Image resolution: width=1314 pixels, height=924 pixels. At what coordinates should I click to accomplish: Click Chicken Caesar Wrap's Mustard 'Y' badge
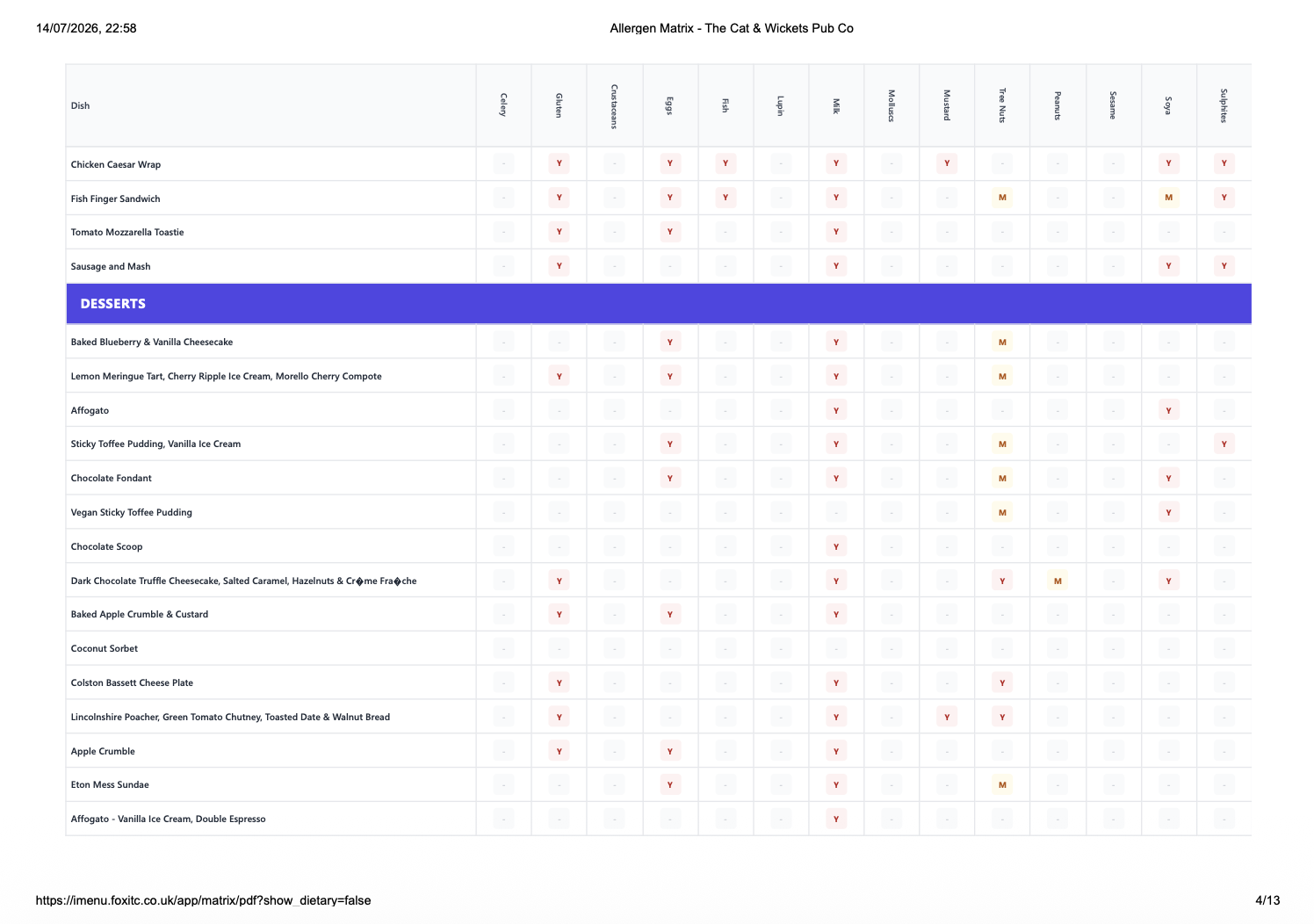pyautogui.click(x=947, y=163)
